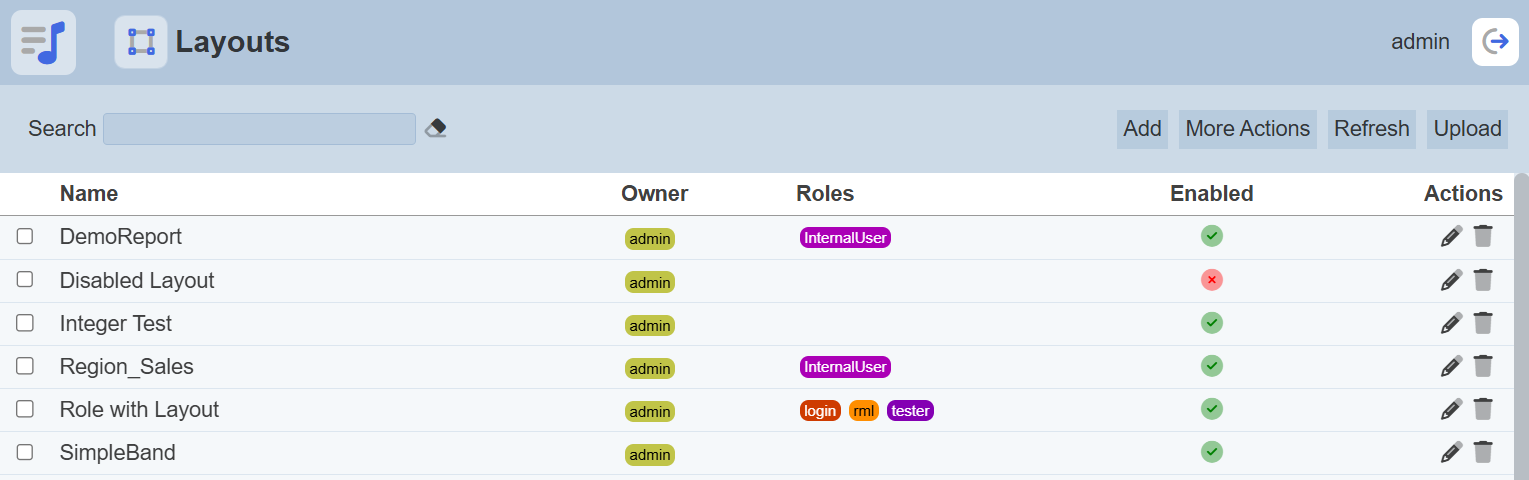
Task: Delete the Disabled Layout via trash icon
Action: point(1483,280)
